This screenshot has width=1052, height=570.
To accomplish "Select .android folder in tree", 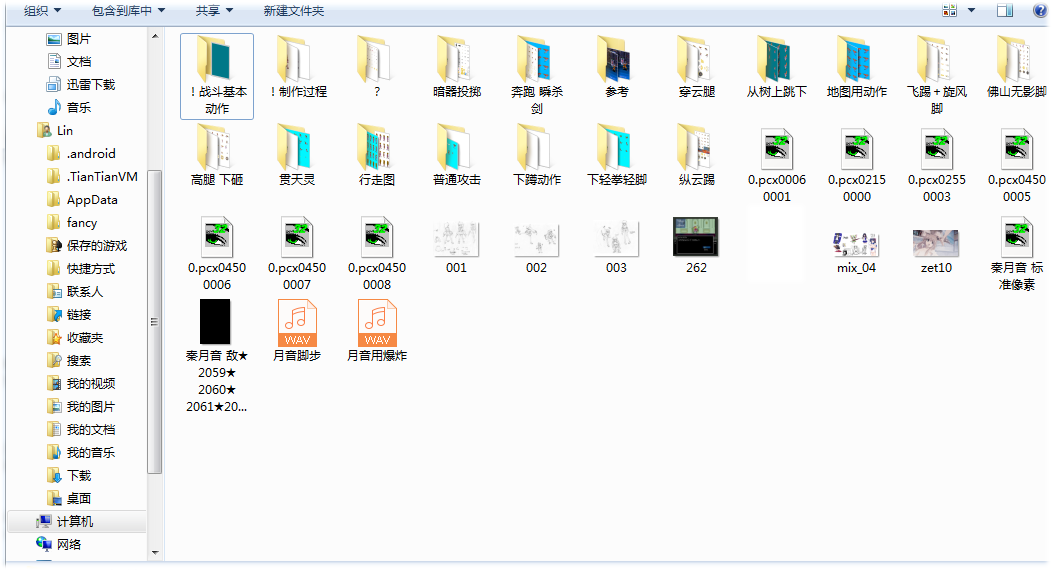I will point(81,154).
